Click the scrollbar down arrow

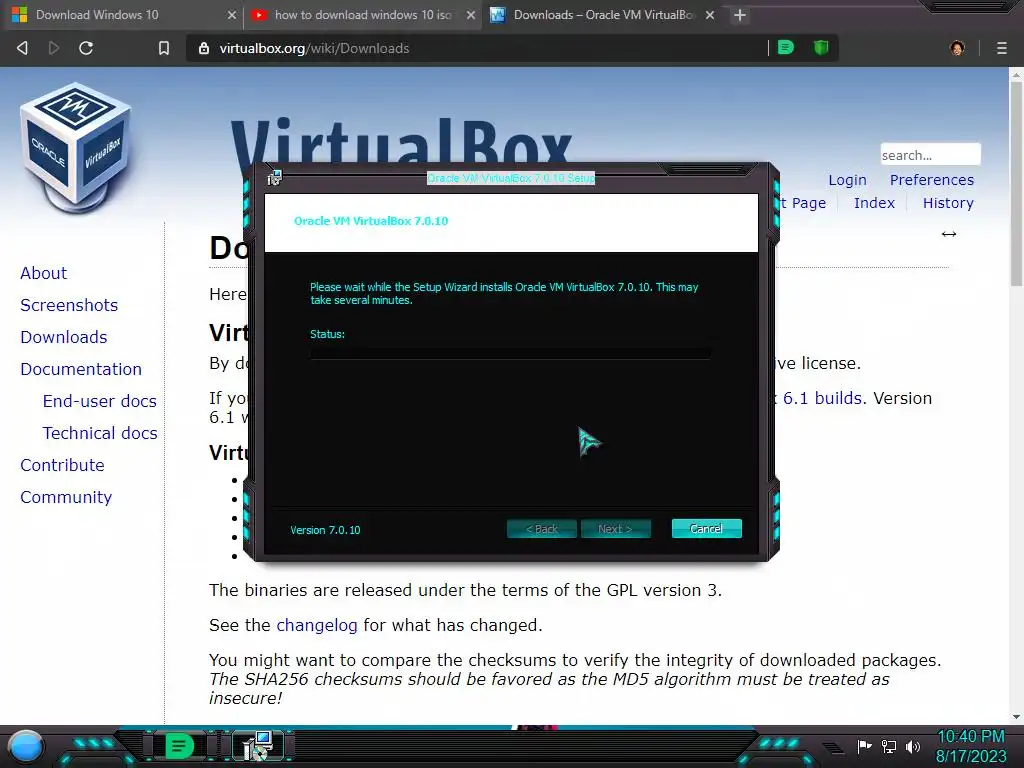[x=1016, y=716]
